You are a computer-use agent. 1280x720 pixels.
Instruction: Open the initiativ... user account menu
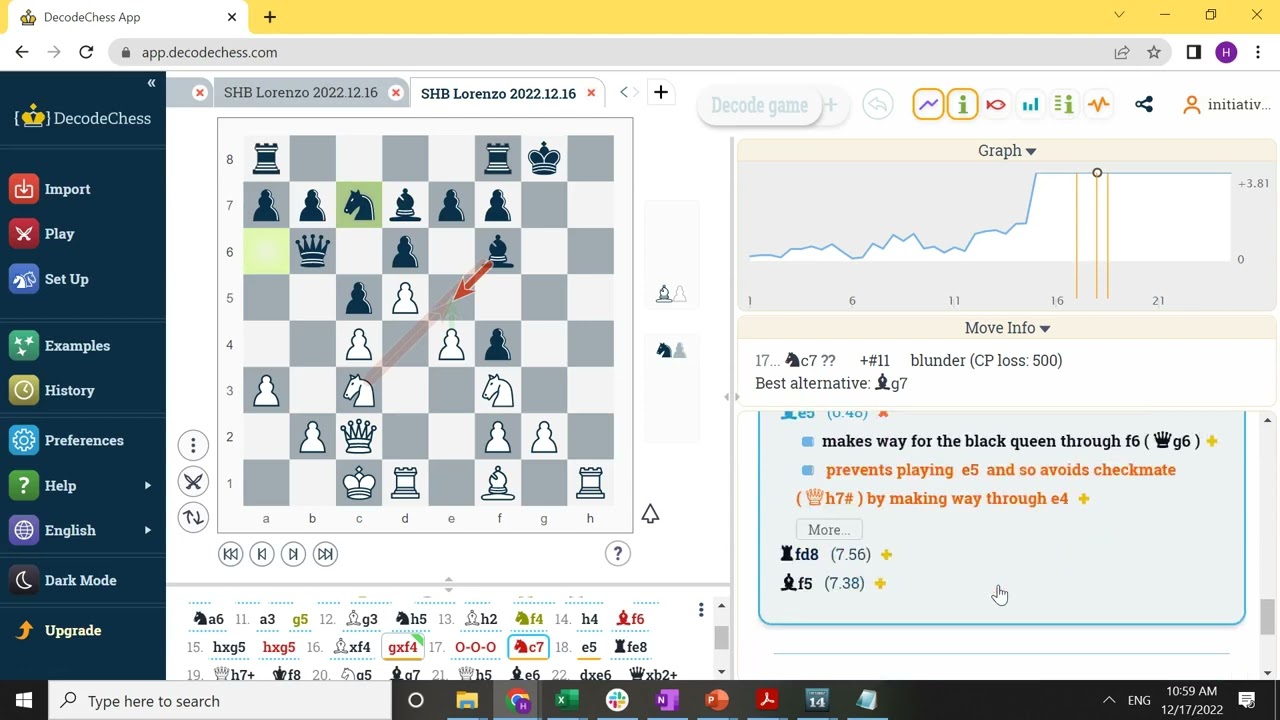click(1226, 105)
